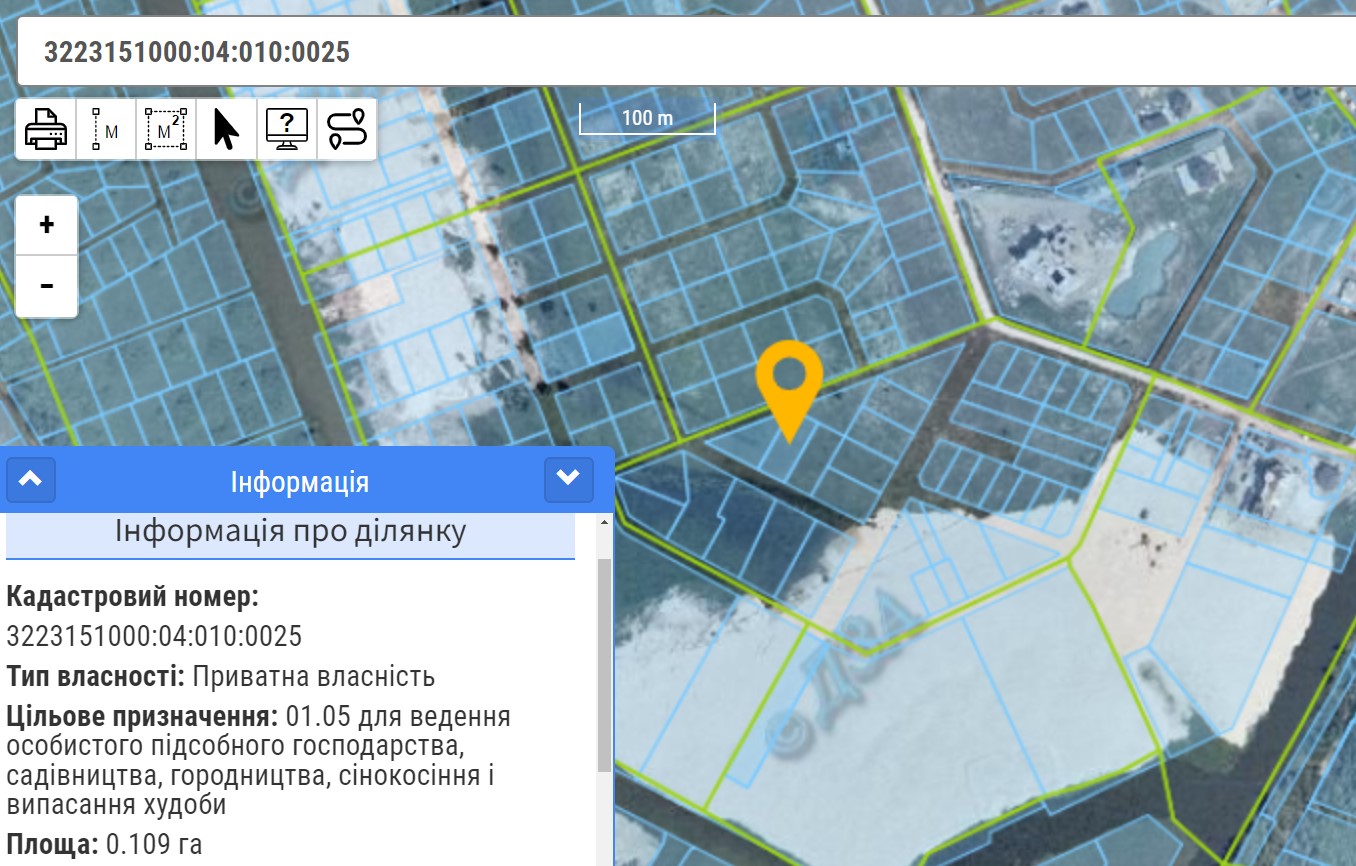Click the print map icon

pos(46,129)
